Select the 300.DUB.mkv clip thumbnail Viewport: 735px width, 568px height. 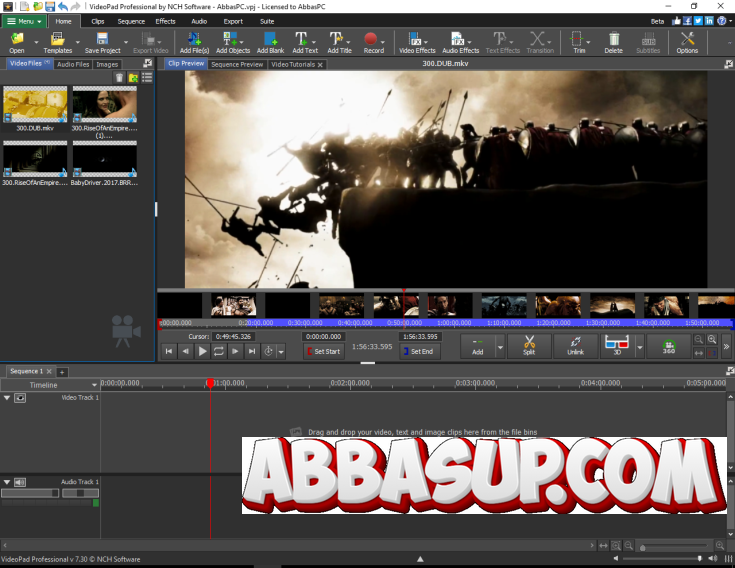(35, 105)
